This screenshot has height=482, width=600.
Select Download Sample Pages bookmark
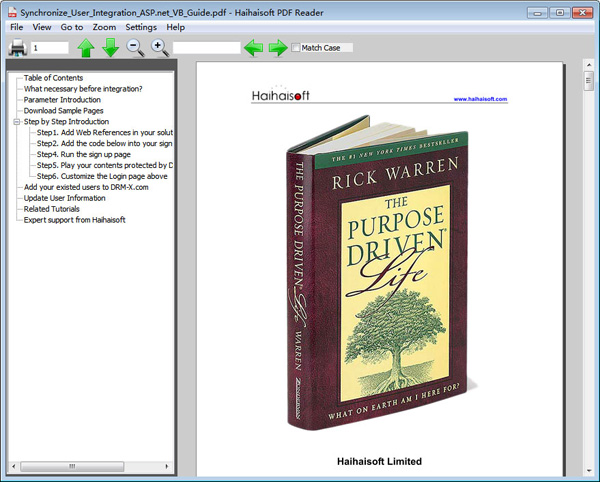click(x=63, y=111)
